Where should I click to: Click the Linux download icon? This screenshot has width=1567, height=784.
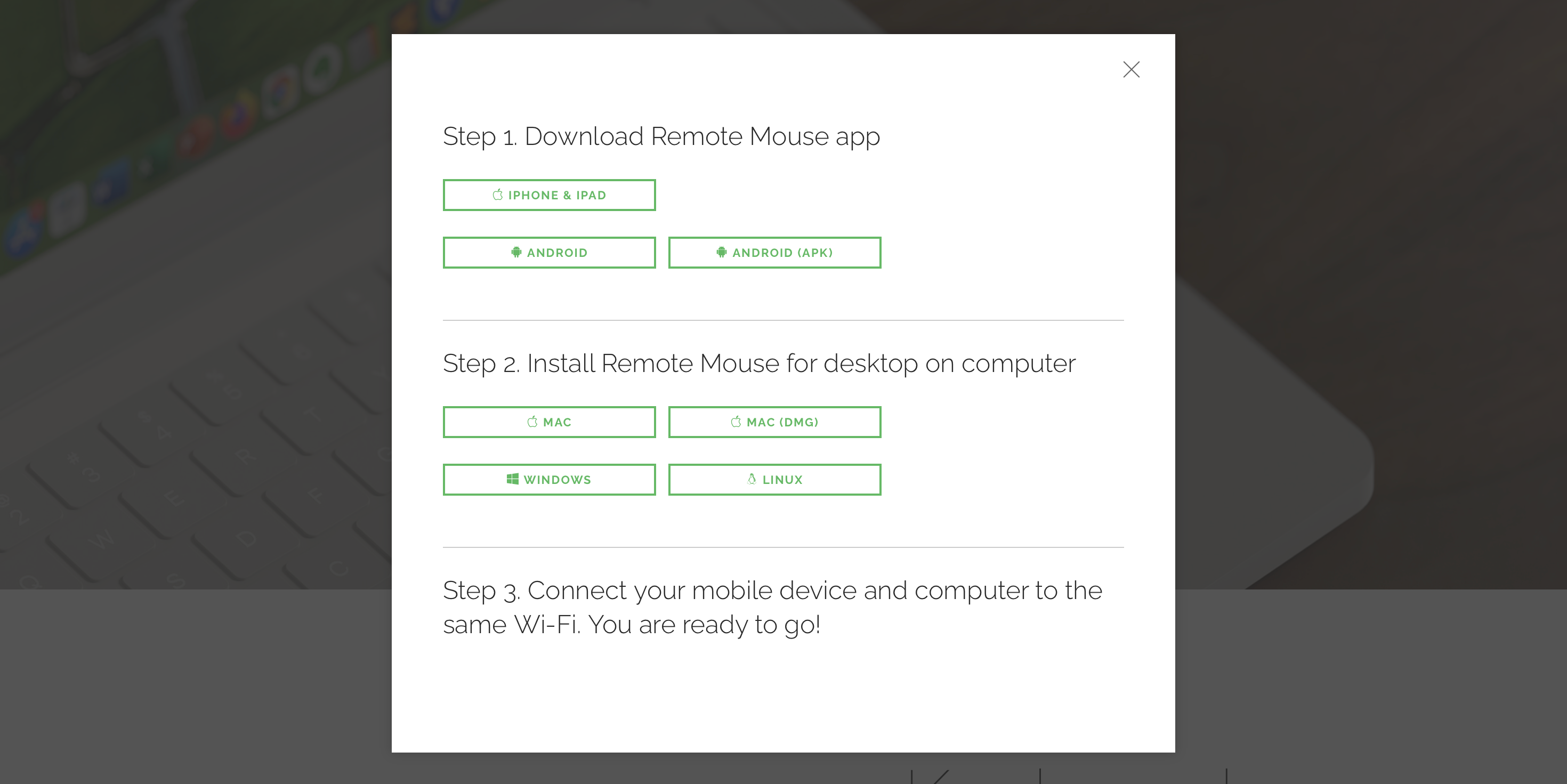tap(752, 479)
